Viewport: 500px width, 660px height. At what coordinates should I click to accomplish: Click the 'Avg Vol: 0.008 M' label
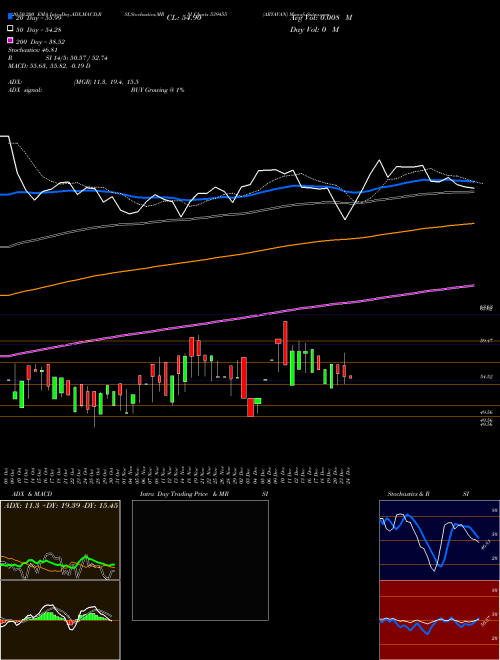click(321, 18)
